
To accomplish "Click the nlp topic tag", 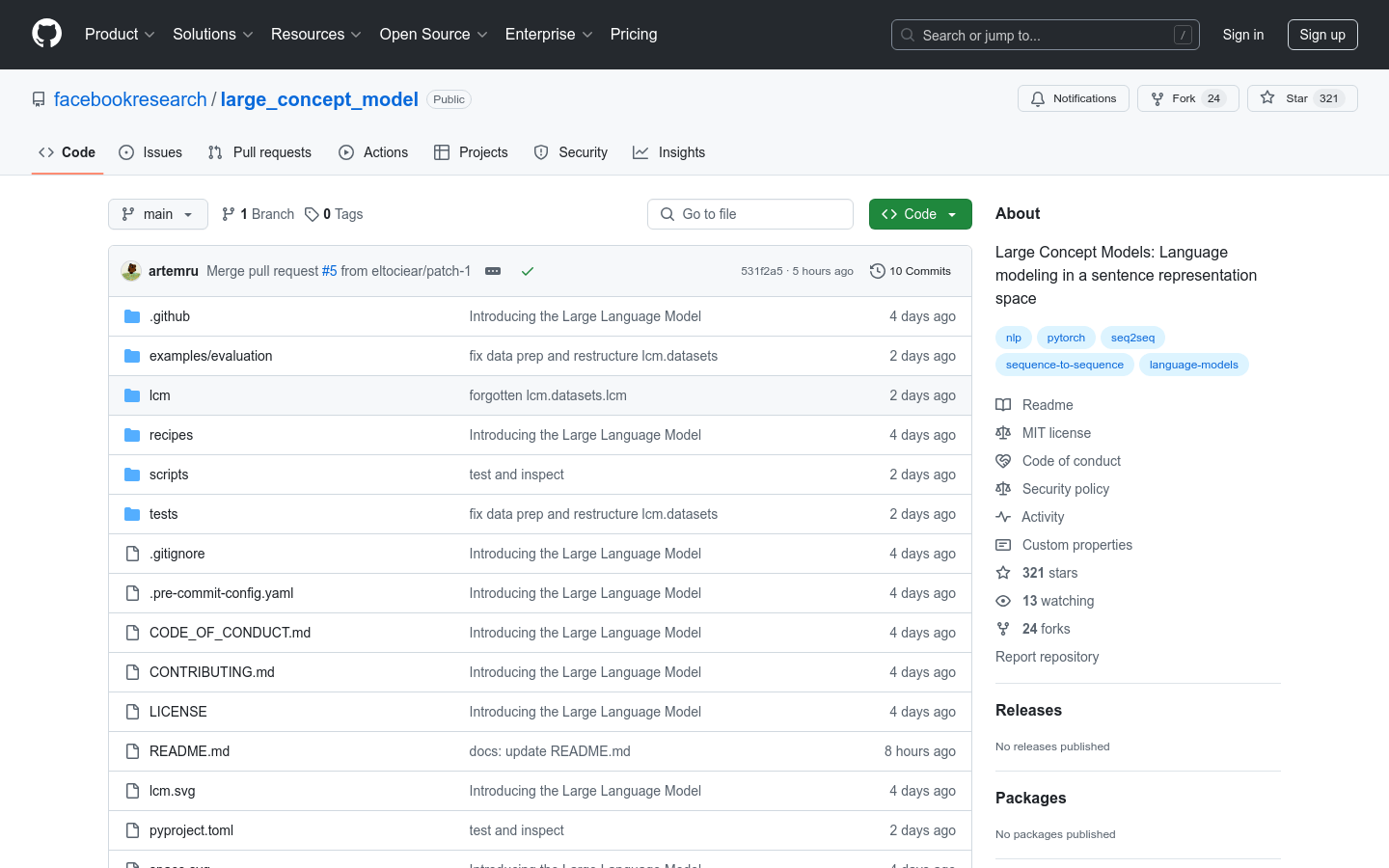I will click(1014, 338).
